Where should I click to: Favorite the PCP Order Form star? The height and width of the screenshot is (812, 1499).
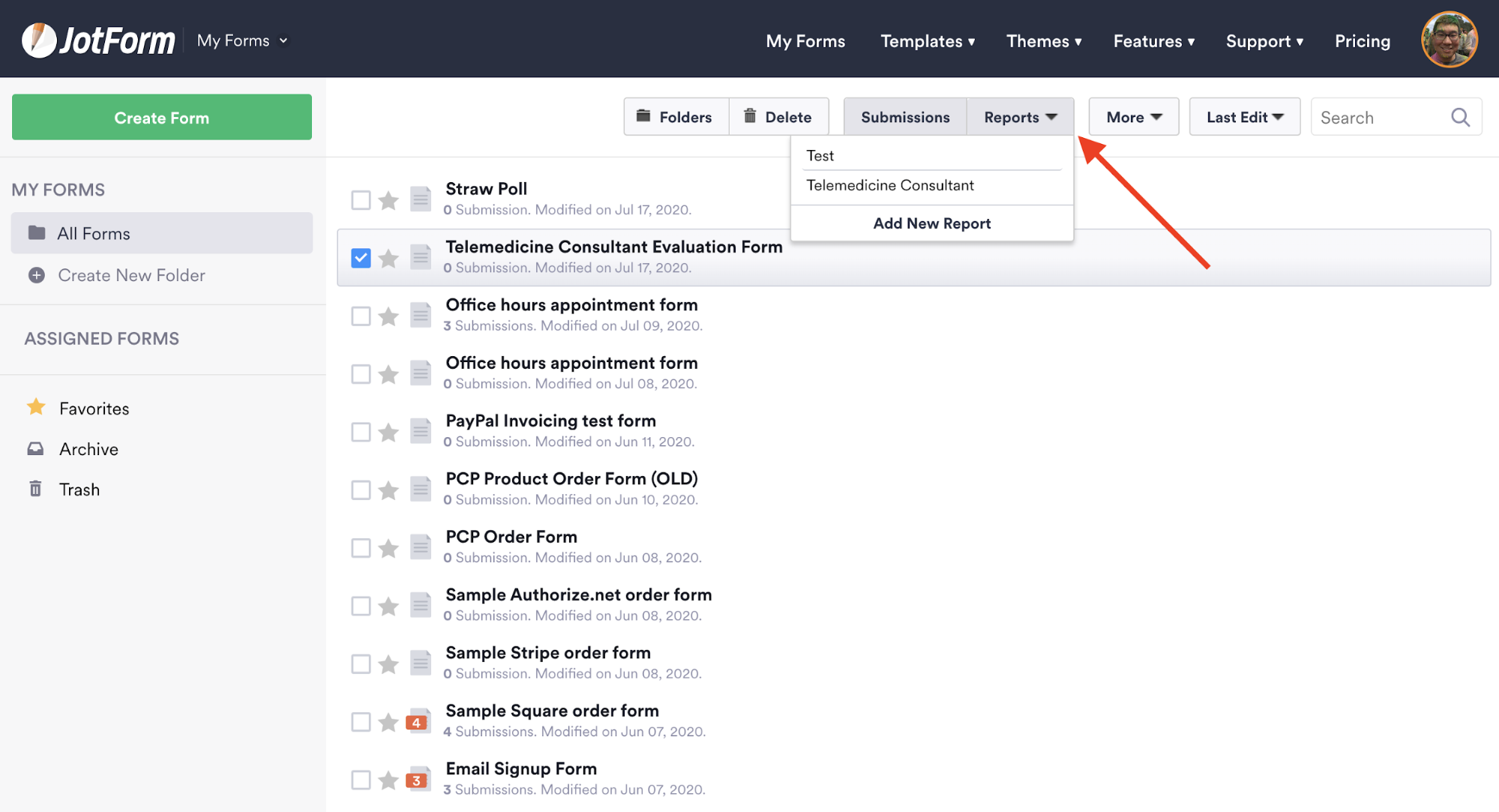(388, 548)
